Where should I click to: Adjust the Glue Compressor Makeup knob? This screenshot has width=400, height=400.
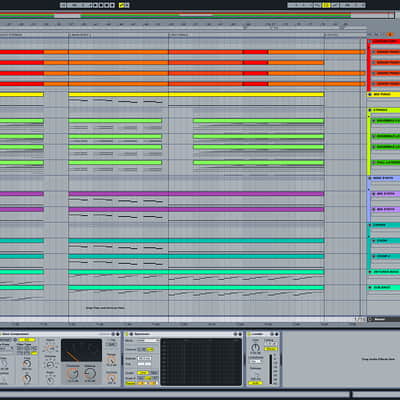pyautogui.click(x=90, y=374)
